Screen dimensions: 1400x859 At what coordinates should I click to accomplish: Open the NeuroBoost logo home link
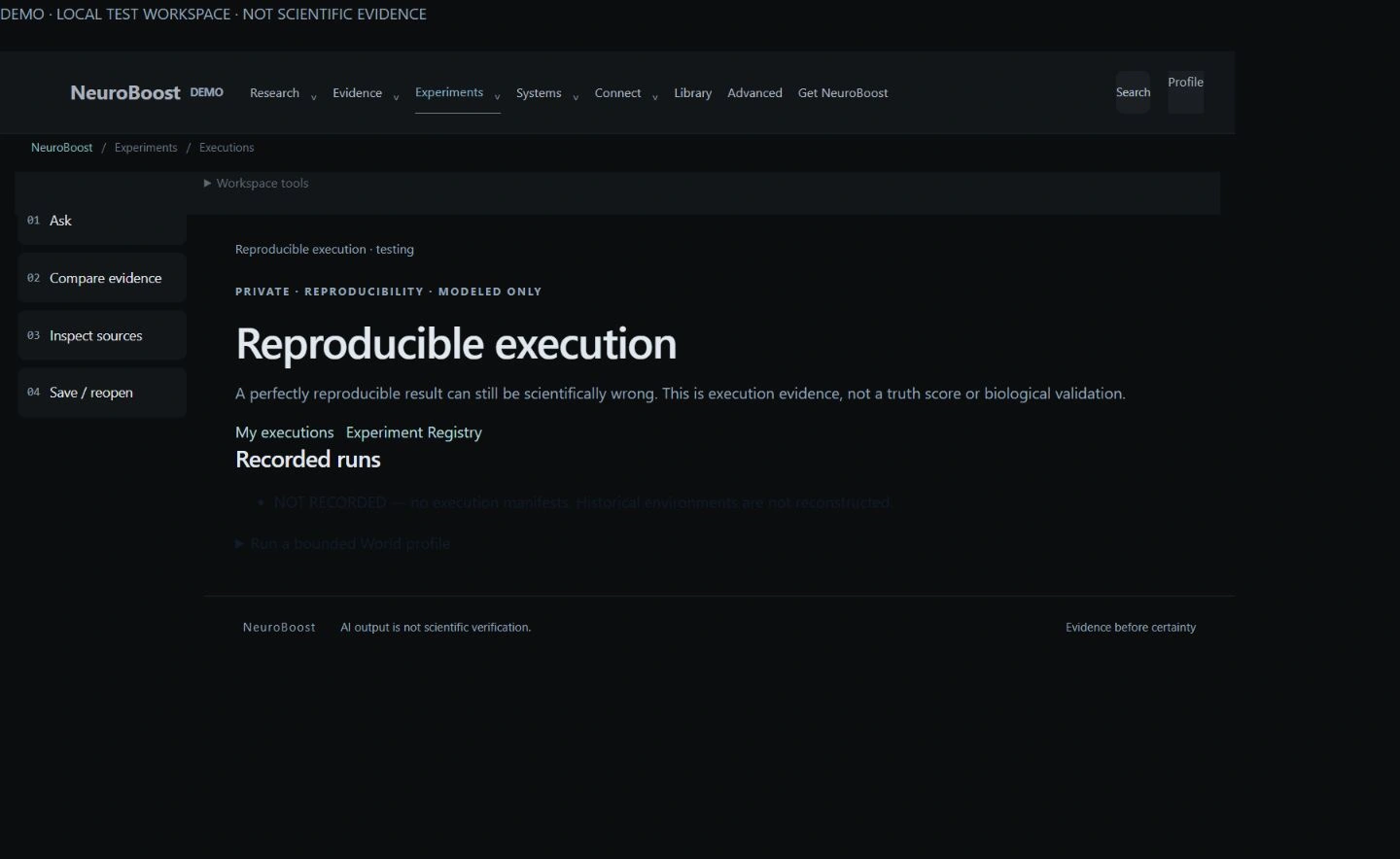[125, 92]
